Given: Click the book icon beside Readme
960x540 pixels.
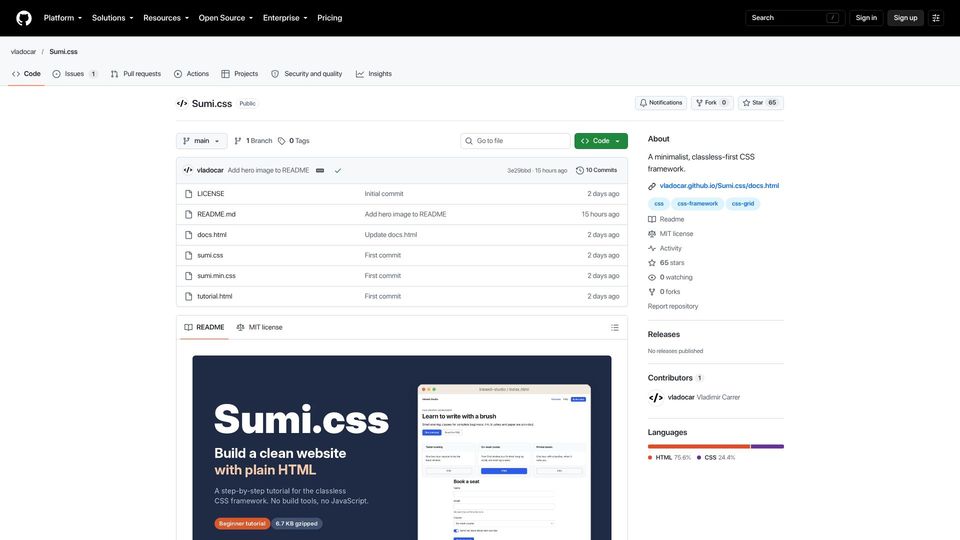Looking at the screenshot, I should point(652,219).
